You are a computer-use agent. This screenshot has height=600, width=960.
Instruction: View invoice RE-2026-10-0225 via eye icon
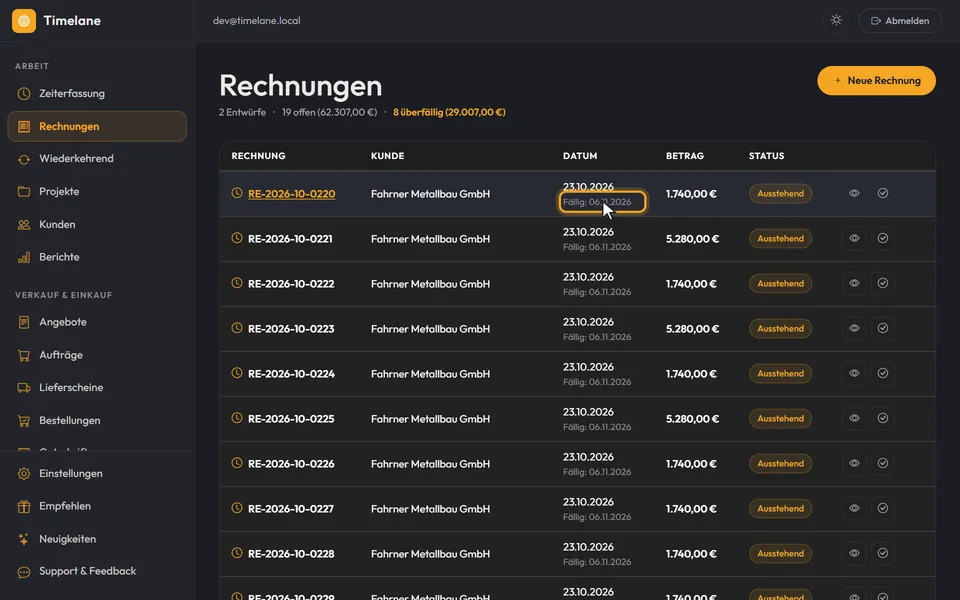pyautogui.click(x=854, y=418)
